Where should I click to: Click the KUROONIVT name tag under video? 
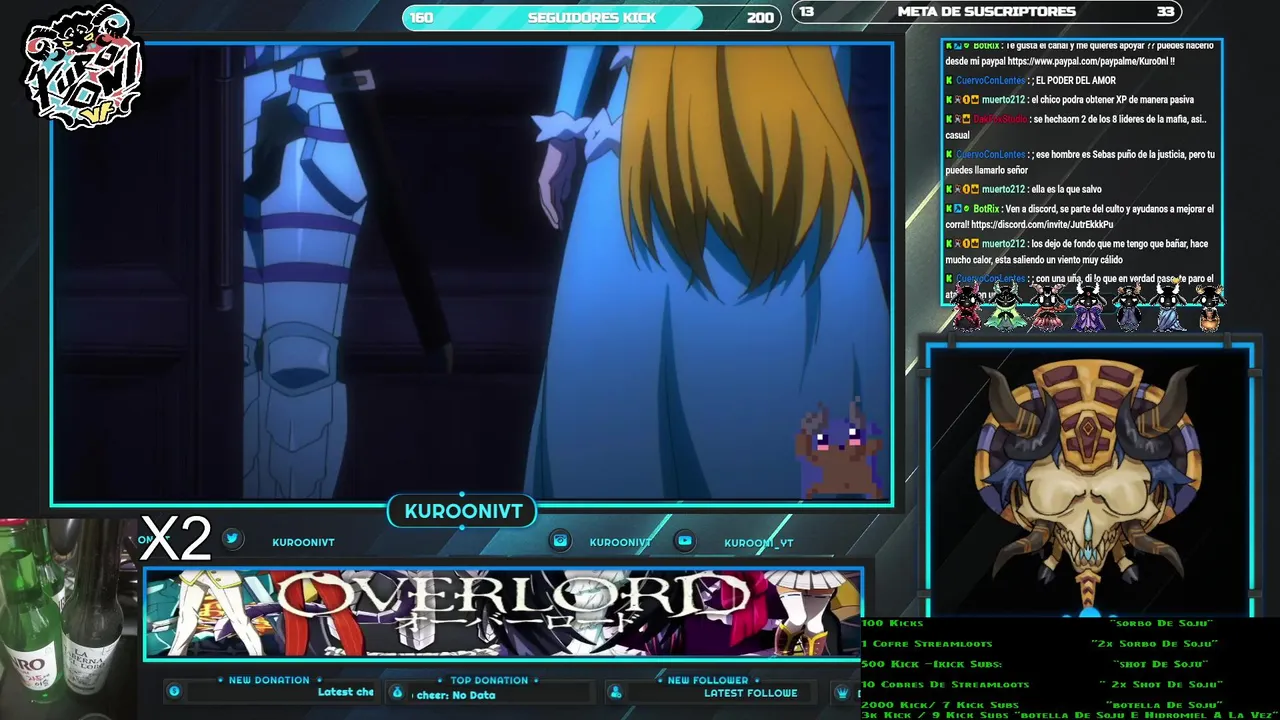[463, 511]
